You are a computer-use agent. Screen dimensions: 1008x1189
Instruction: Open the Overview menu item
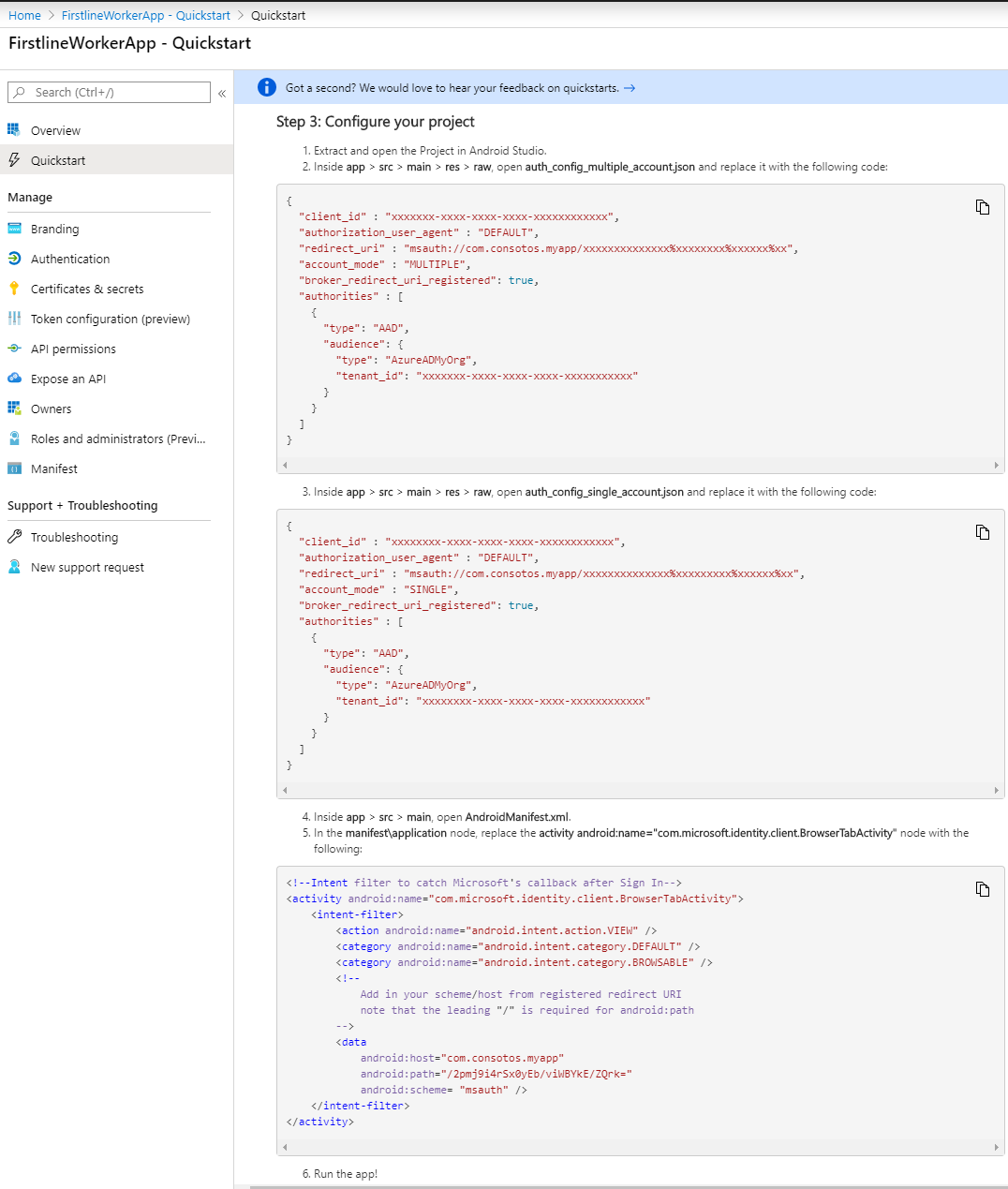55,131
